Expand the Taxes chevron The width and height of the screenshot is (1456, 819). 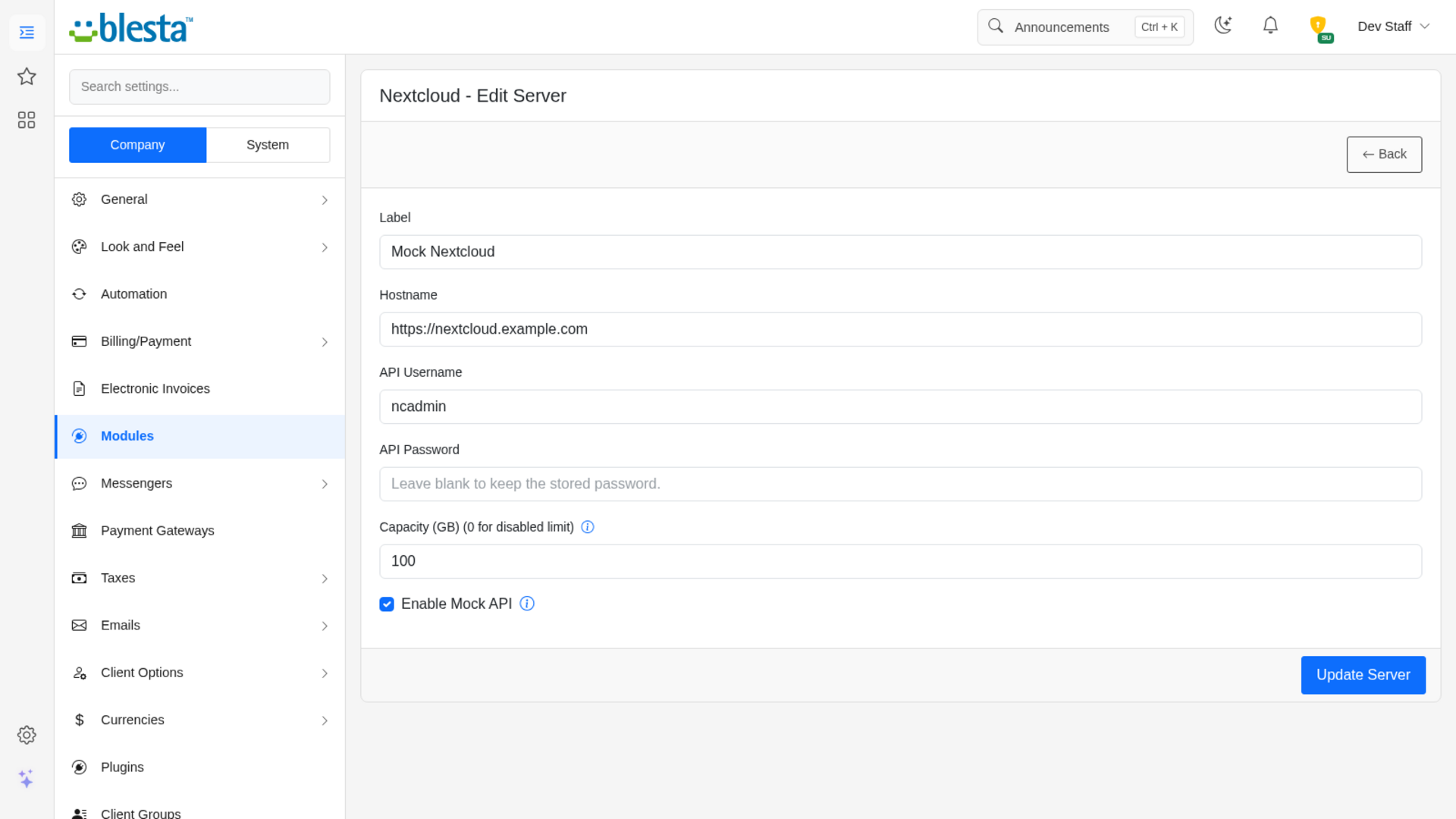[x=325, y=579]
